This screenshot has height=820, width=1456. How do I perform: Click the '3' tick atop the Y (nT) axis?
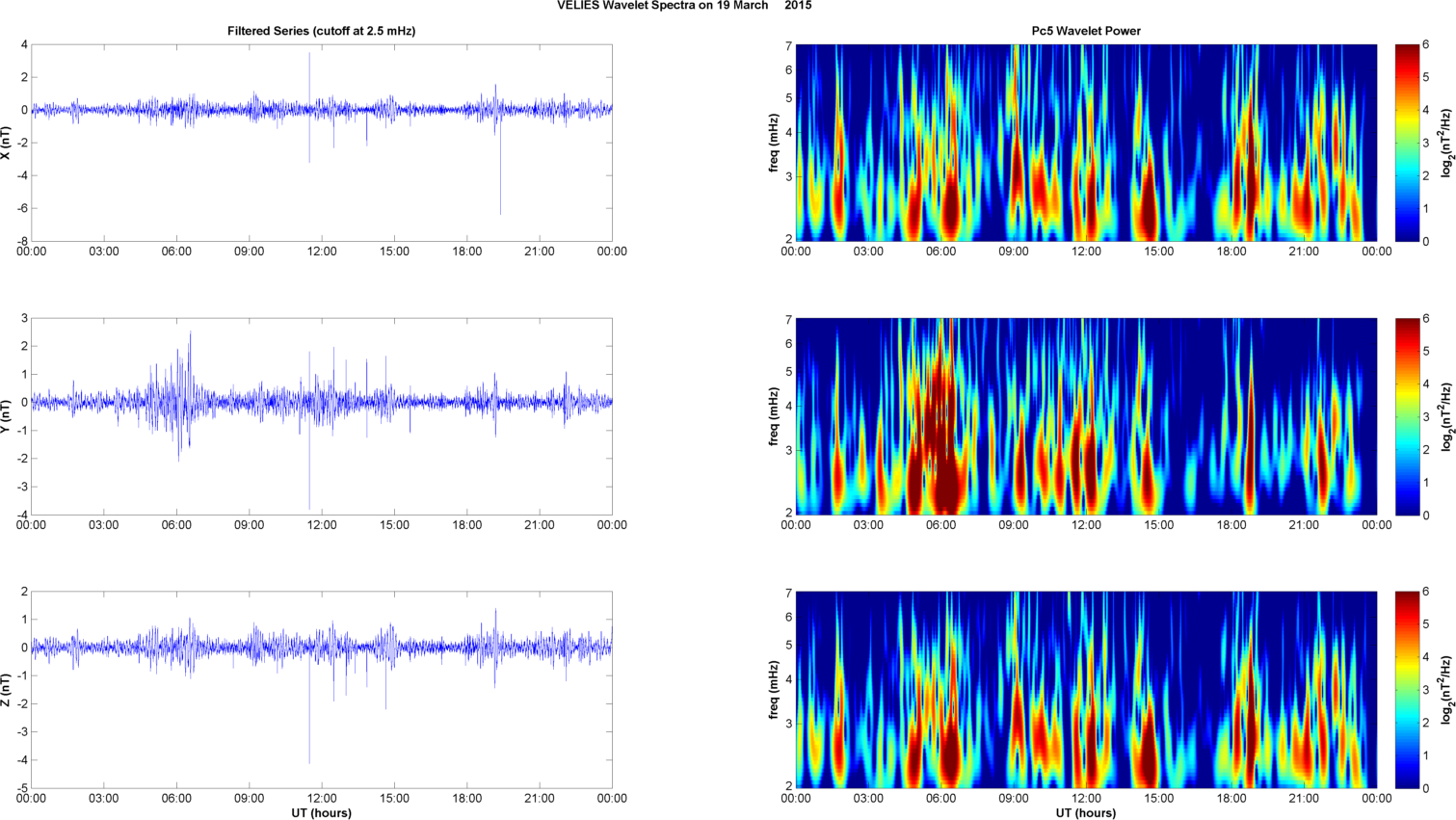pos(25,318)
